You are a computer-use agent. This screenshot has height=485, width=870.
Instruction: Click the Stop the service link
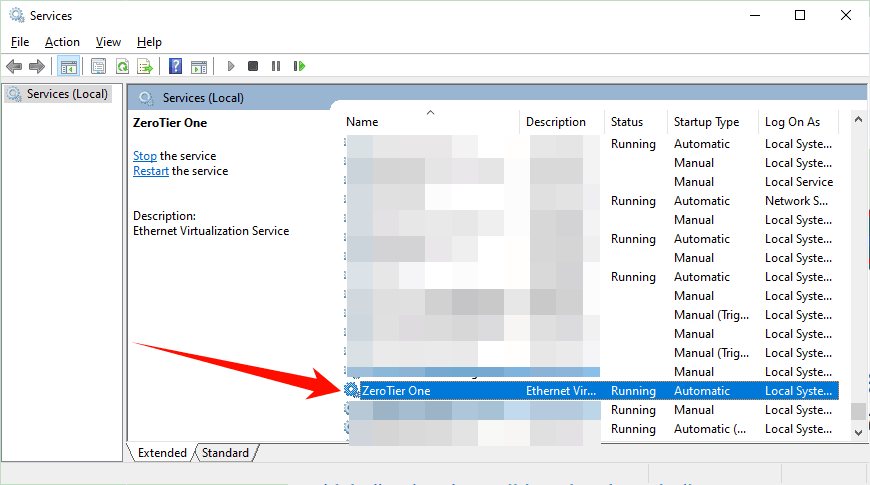[145, 156]
